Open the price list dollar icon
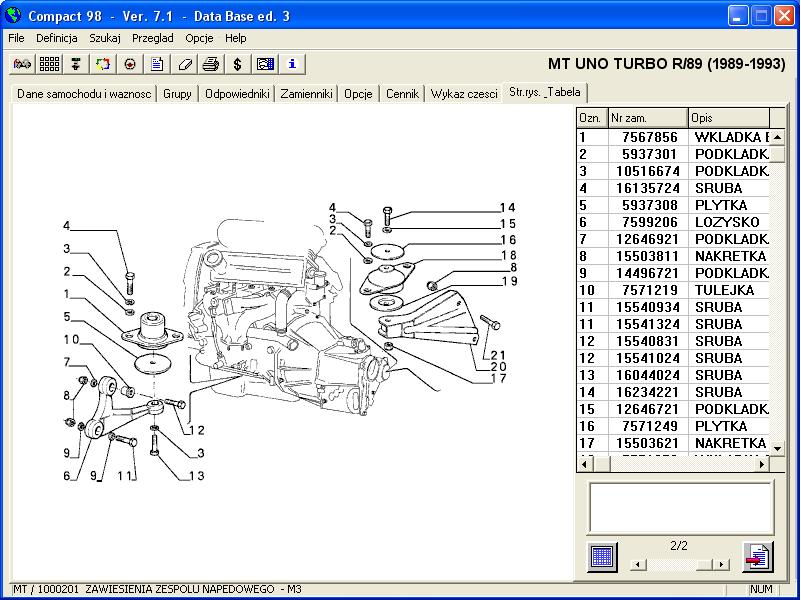 coord(237,64)
